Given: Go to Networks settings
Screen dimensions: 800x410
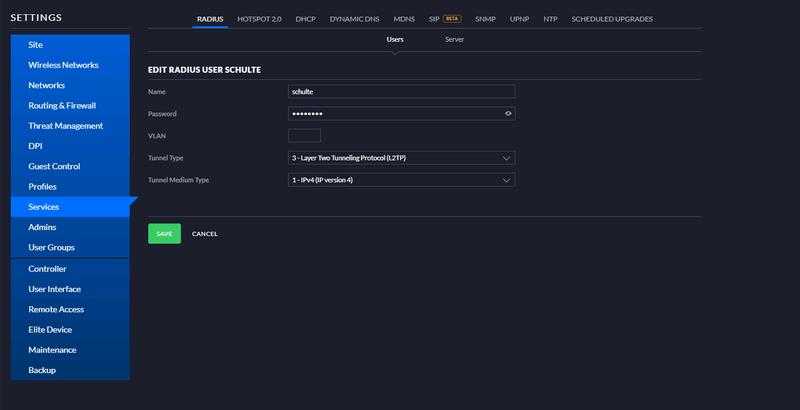Looking at the screenshot, I should tap(70, 85).
